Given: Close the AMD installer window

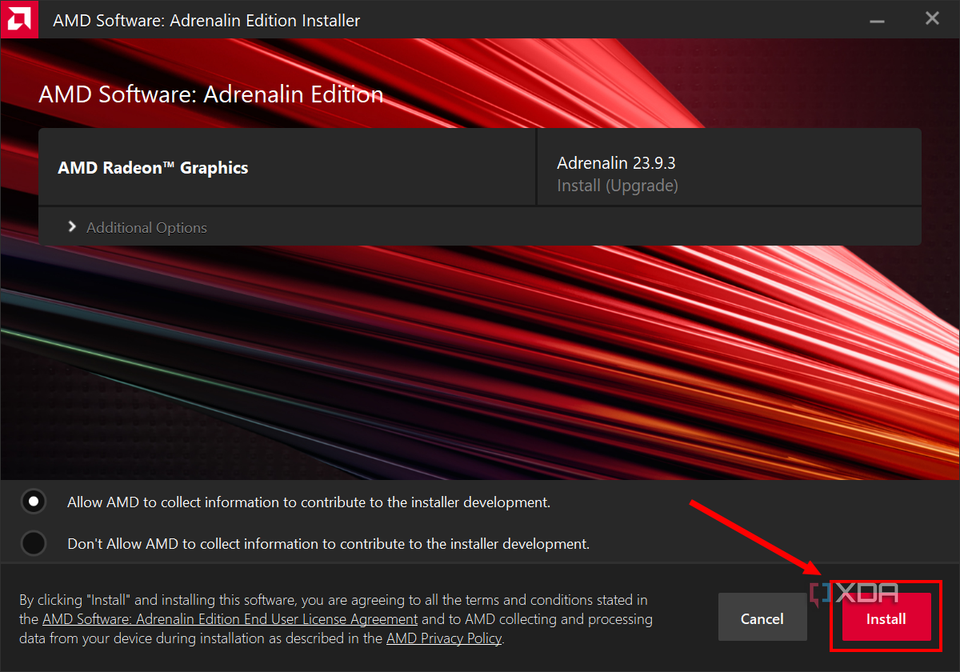Looking at the screenshot, I should pyautogui.click(x=932, y=18).
